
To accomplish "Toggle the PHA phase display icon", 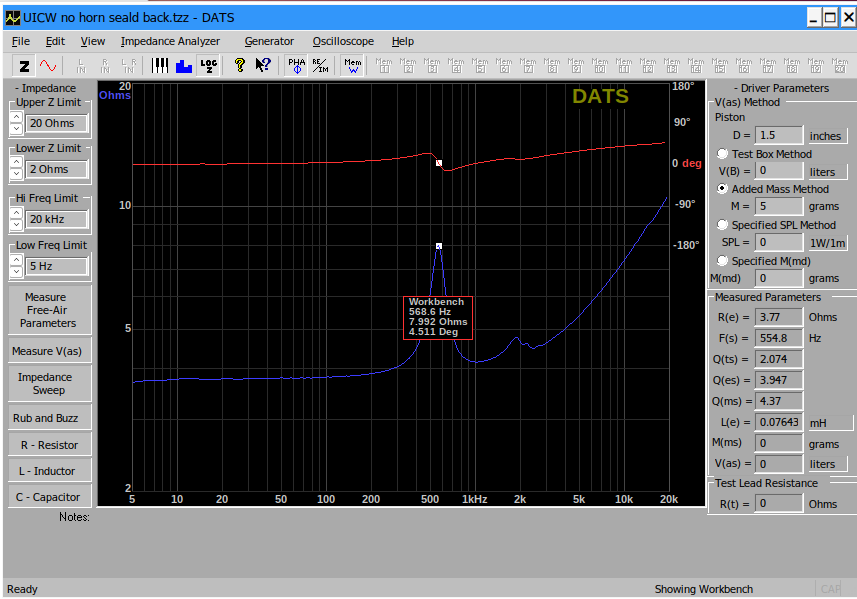I will coord(296,66).
